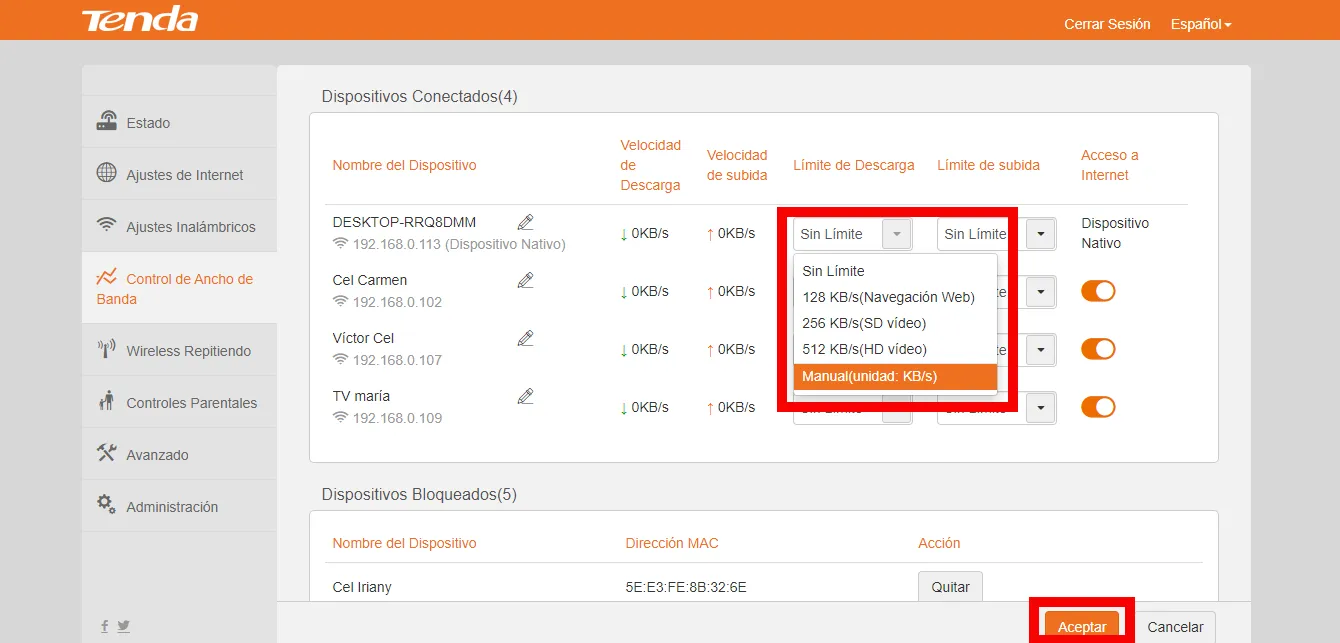Viewport: 1340px width, 643px height.
Task: Click Cerrar Sesión link
Action: 1107,24
